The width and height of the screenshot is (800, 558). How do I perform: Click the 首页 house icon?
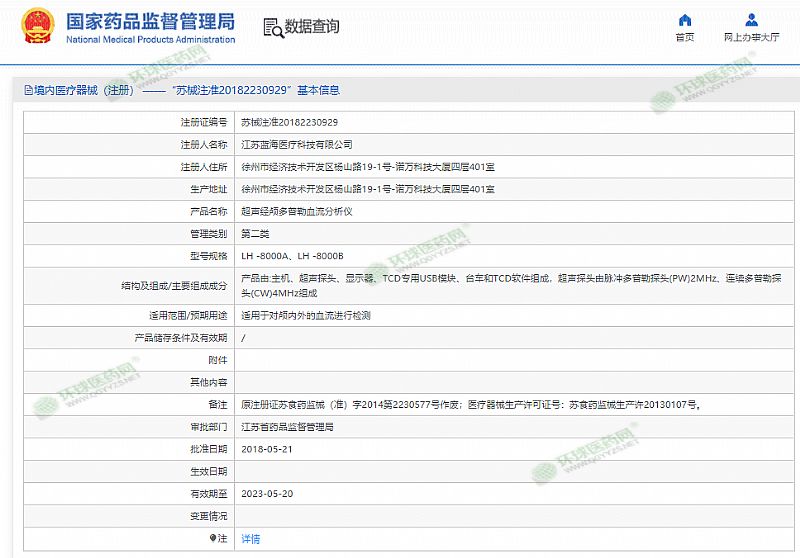685,20
